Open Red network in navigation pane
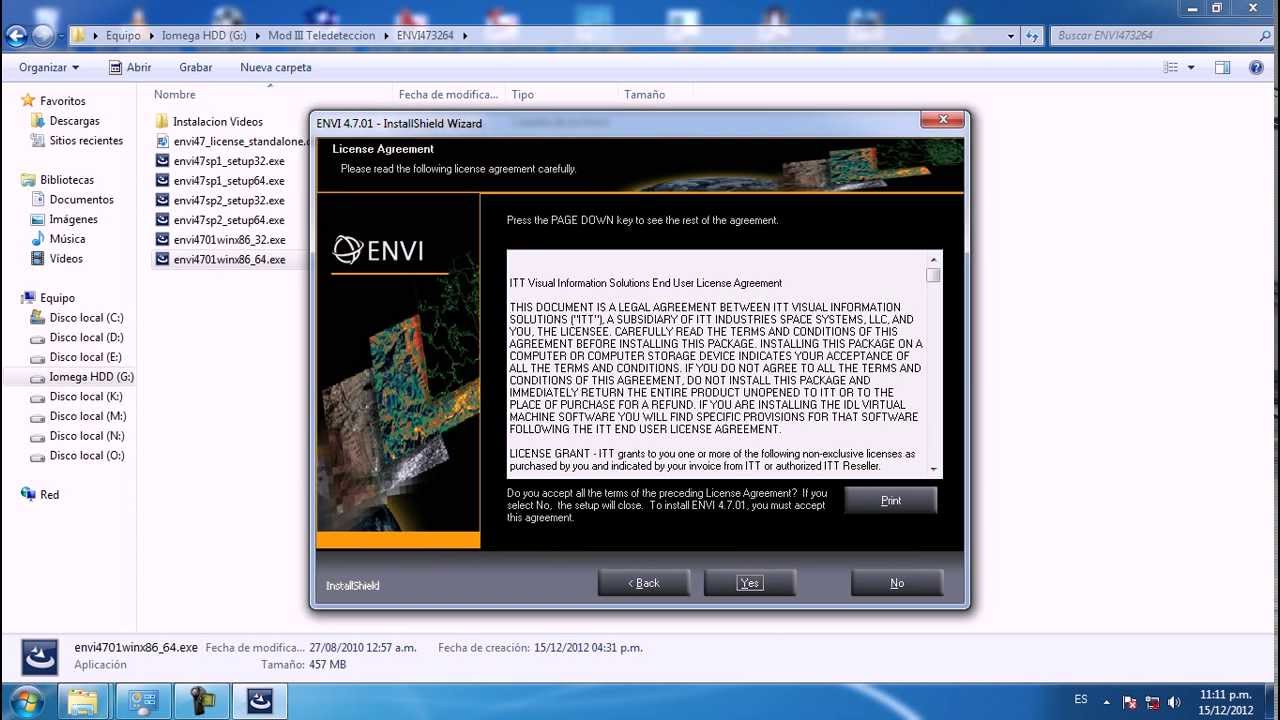This screenshot has height=720, width=1280. click(x=49, y=495)
